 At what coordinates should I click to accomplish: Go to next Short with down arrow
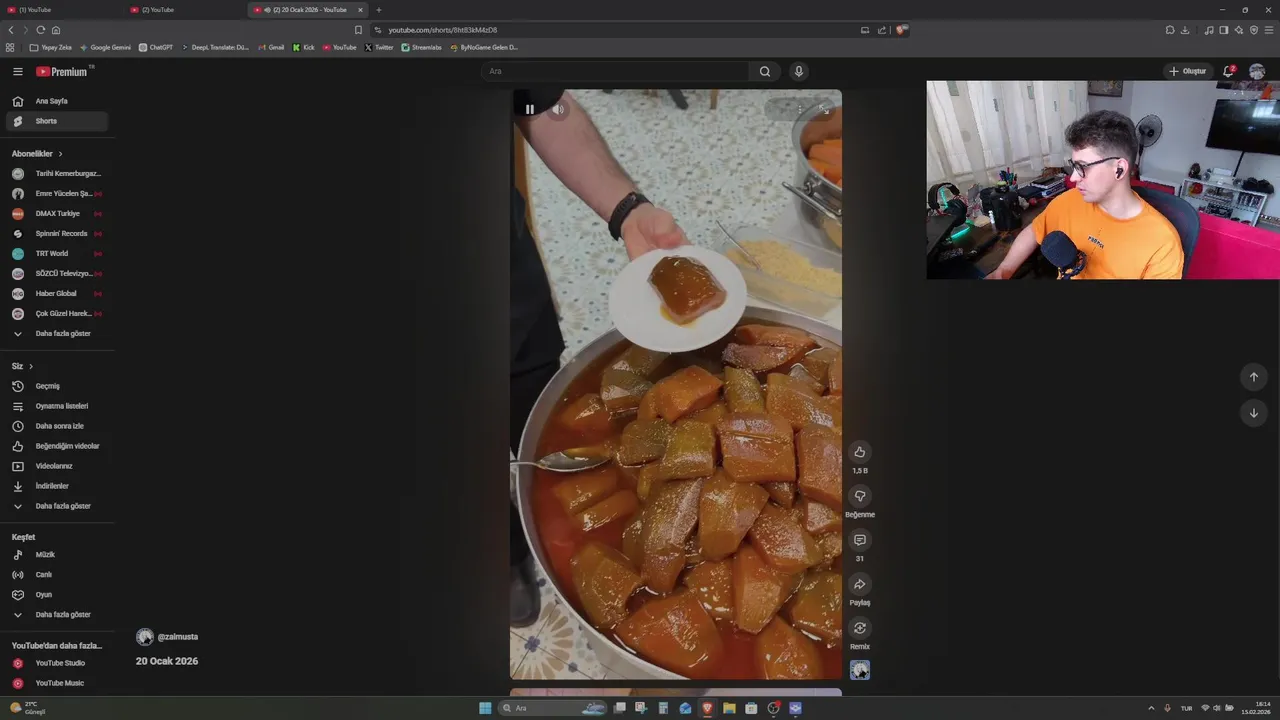coord(1254,413)
